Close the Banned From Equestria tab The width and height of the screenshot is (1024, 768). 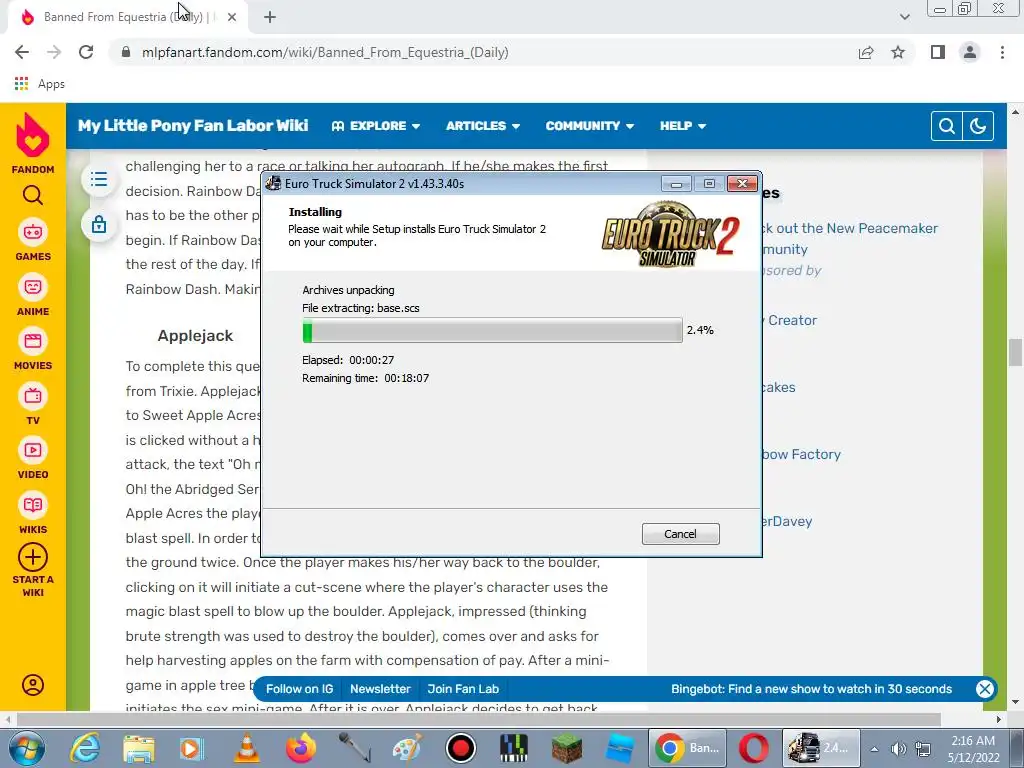(232, 17)
